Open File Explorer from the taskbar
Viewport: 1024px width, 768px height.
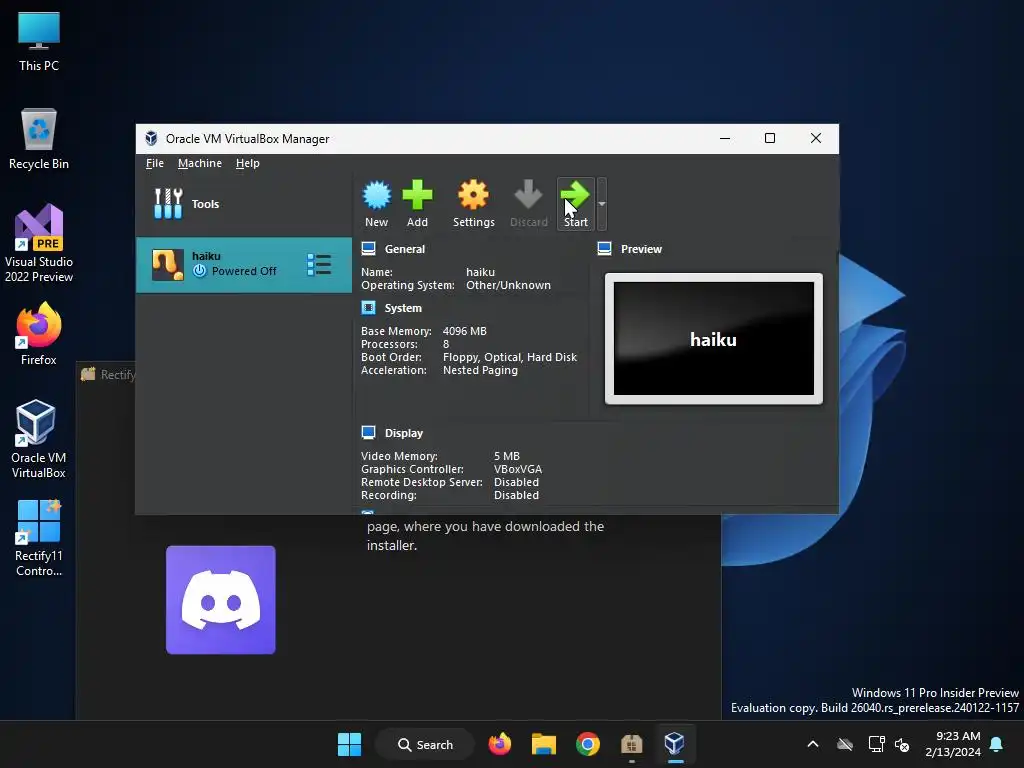click(x=543, y=744)
